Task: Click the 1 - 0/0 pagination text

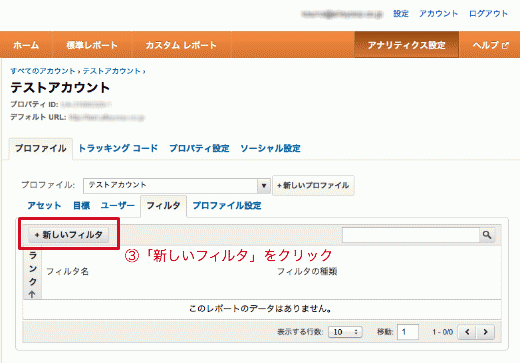Action: [443, 332]
